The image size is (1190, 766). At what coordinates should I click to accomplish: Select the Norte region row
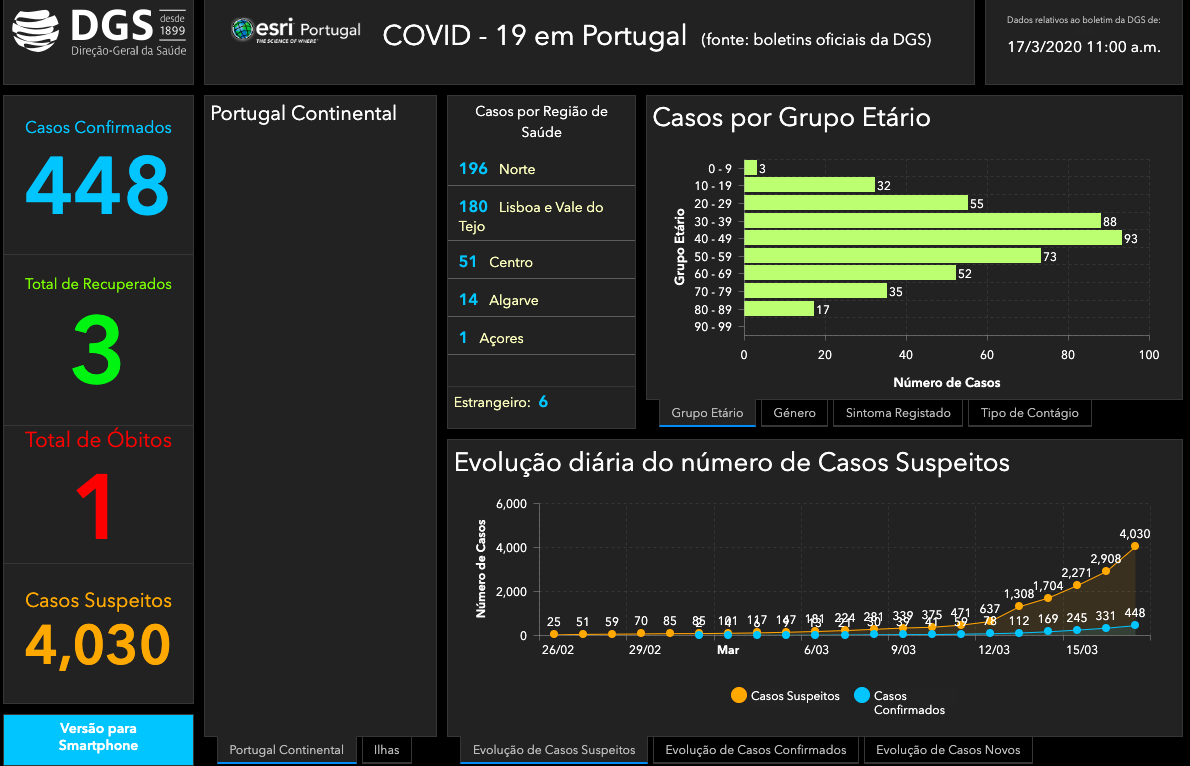(x=541, y=168)
